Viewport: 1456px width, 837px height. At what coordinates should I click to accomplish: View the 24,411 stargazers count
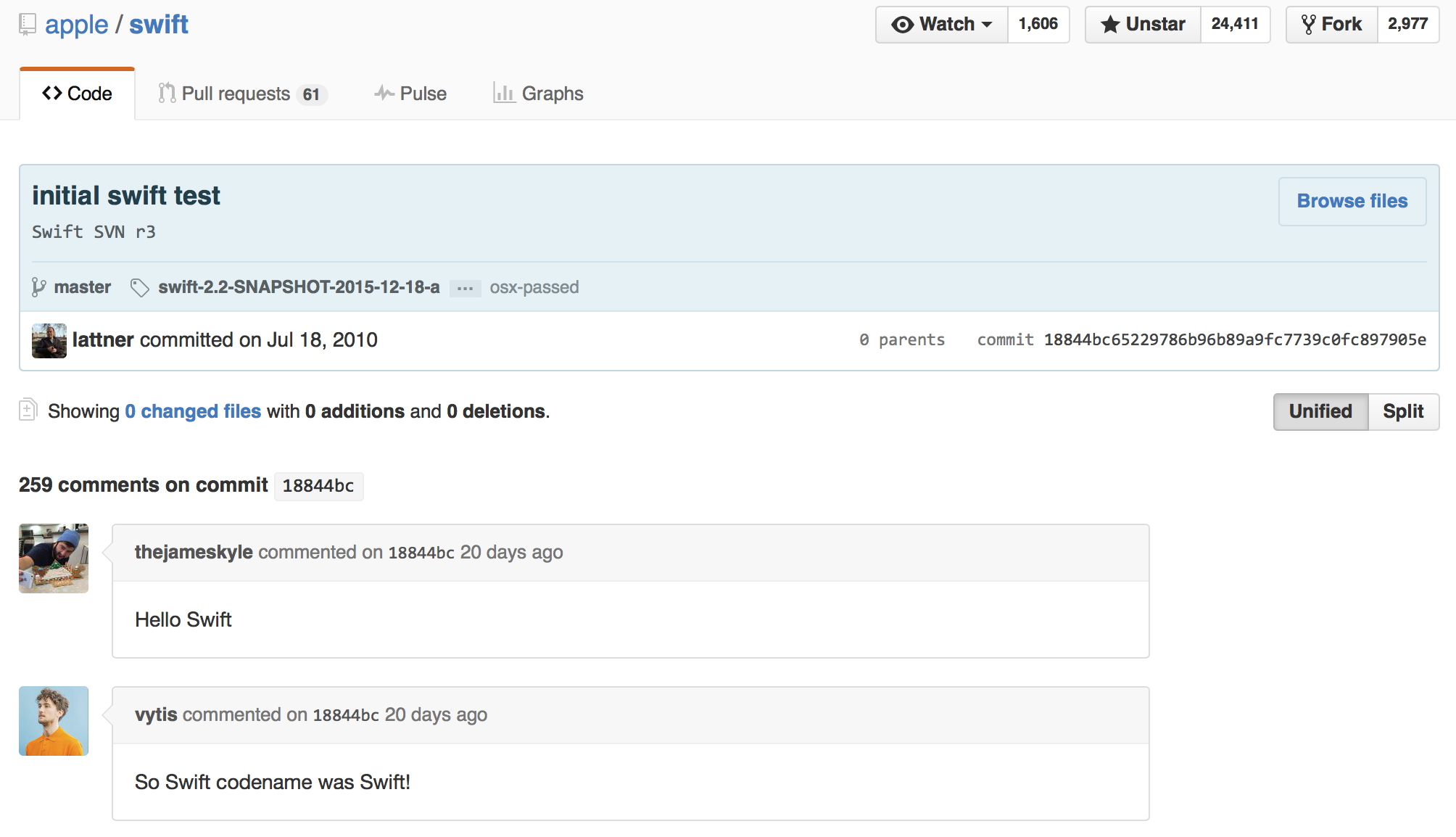click(x=1235, y=25)
